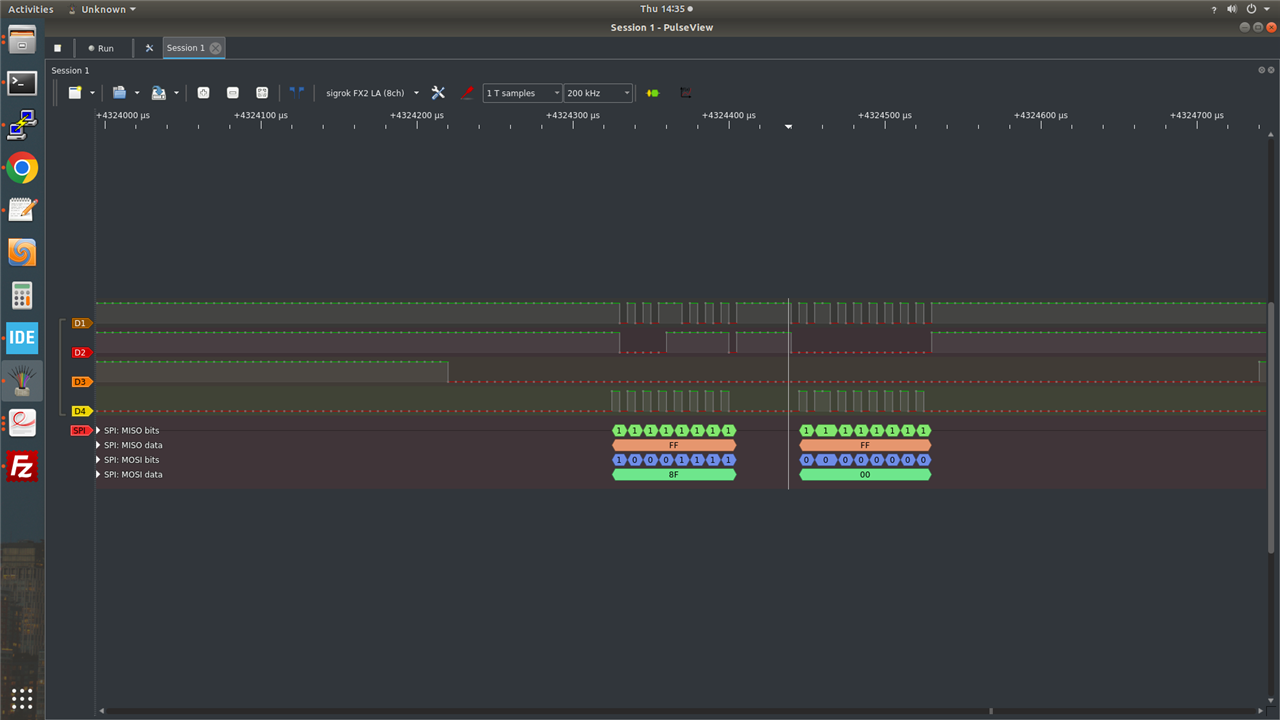The image size is (1280, 720).
Task: Show applications grid in dock
Action: pos(22,698)
